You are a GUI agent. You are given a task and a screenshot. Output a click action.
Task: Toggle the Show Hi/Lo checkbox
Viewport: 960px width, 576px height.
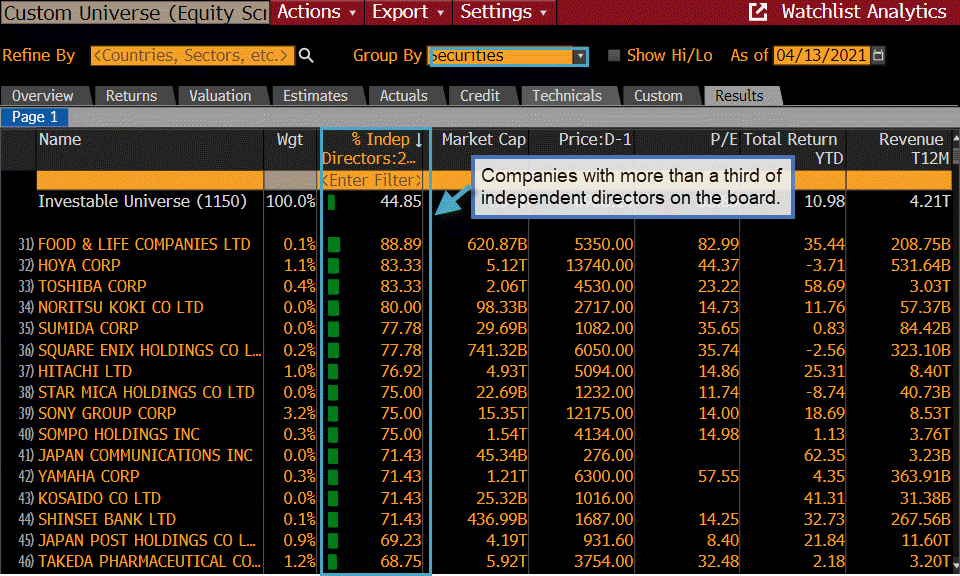[x=613, y=55]
